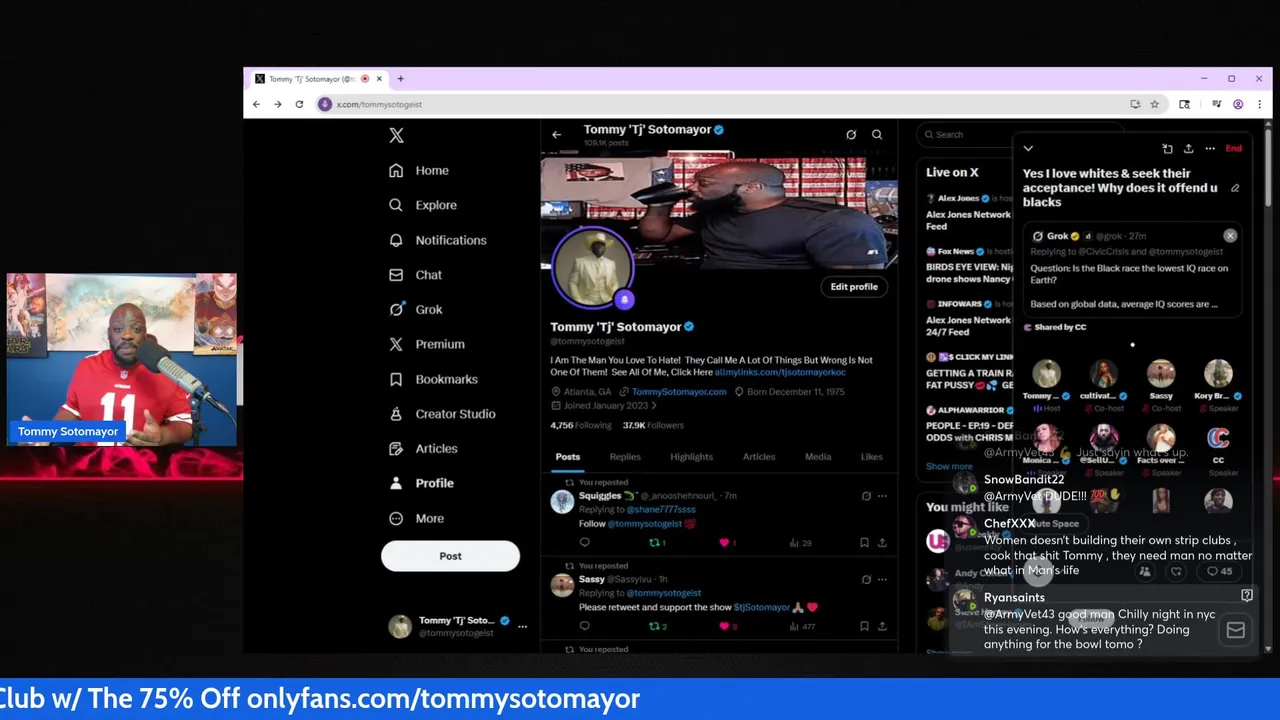The height and width of the screenshot is (720, 1280).
Task: Open the TommySotomayor.com link
Action: click(679, 392)
